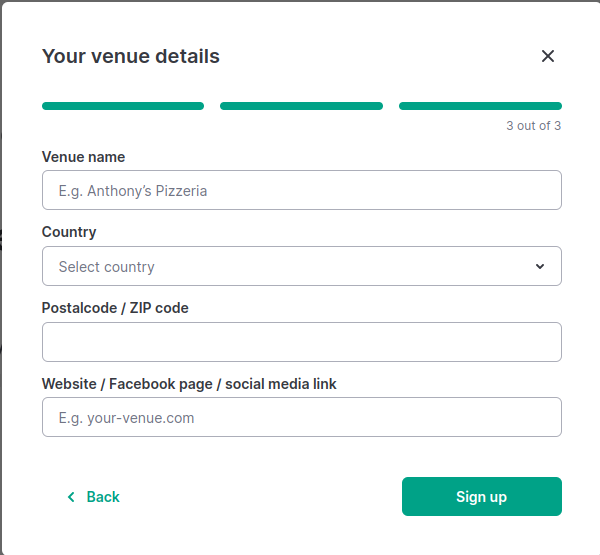Viewport: 600px width, 555px height.
Task: Focus the Website / Facebook page link field
Action: (x=302, y=417)
